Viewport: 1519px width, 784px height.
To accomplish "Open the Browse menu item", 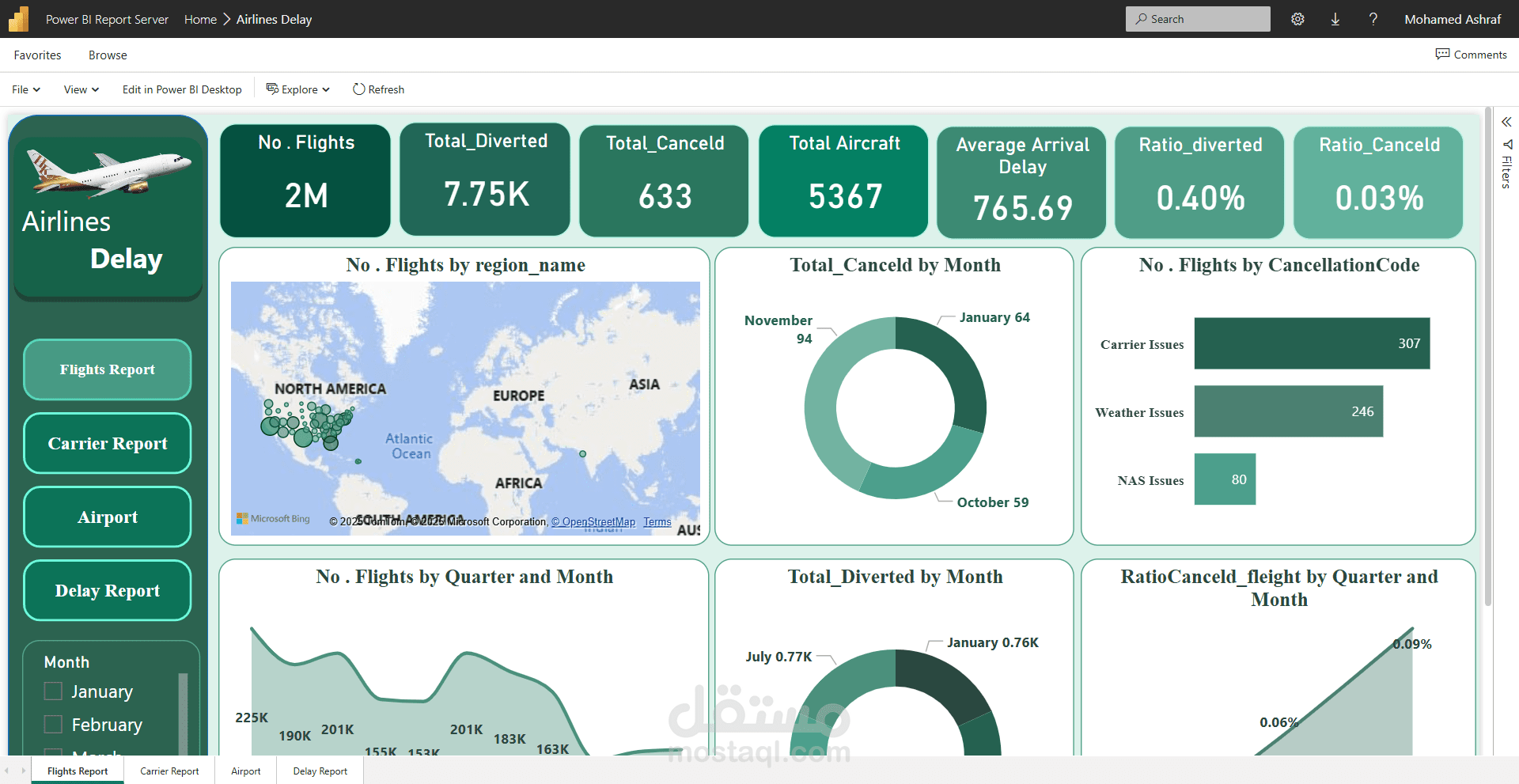I will [108, 55].
